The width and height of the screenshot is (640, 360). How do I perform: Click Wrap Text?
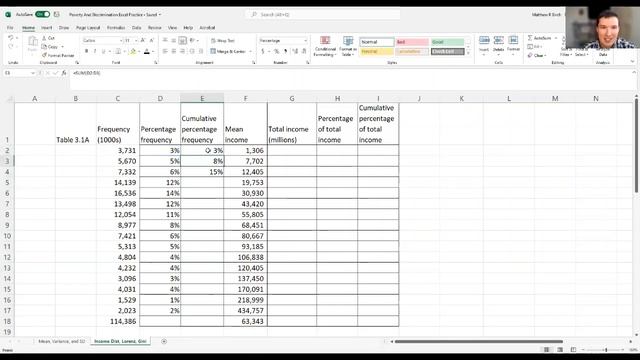click(x=223, y=41)
